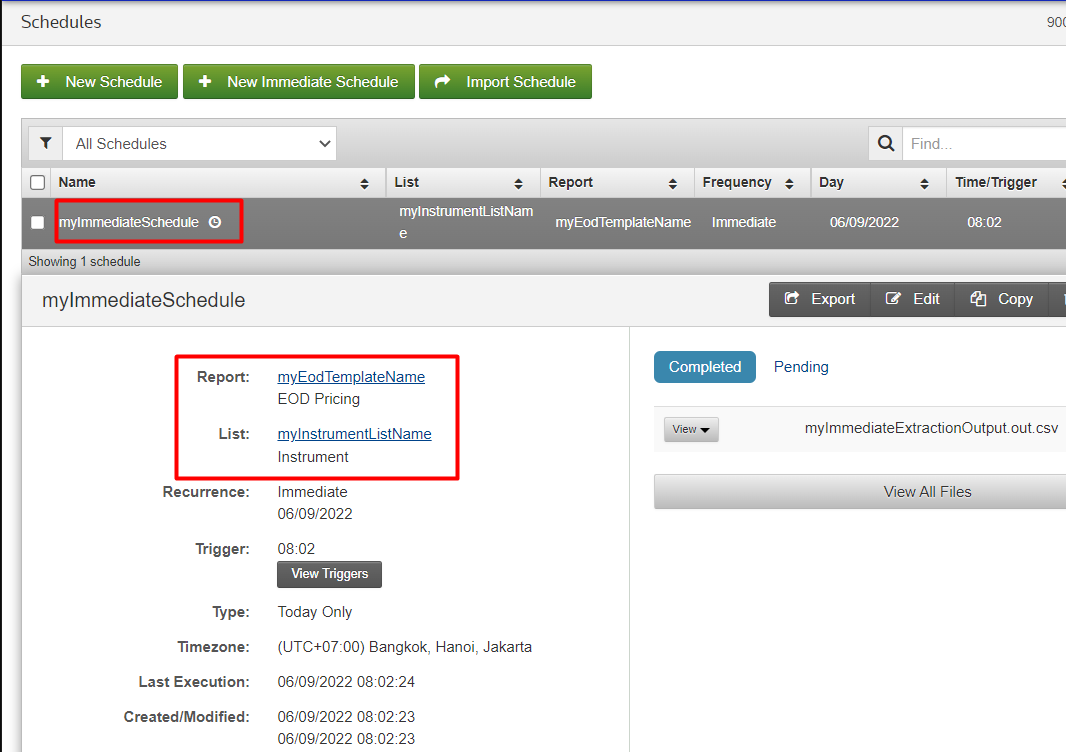Expand the View dropdown for output file
The width and height of the screenshot is (1066, 752).
click(x=691, y=429)
